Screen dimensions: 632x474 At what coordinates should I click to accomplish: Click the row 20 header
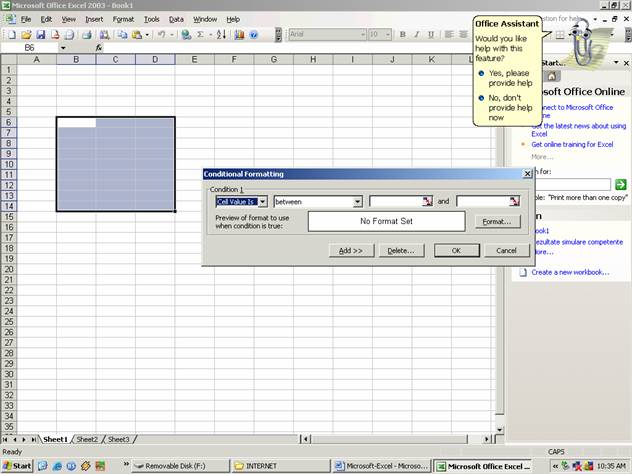8,269
